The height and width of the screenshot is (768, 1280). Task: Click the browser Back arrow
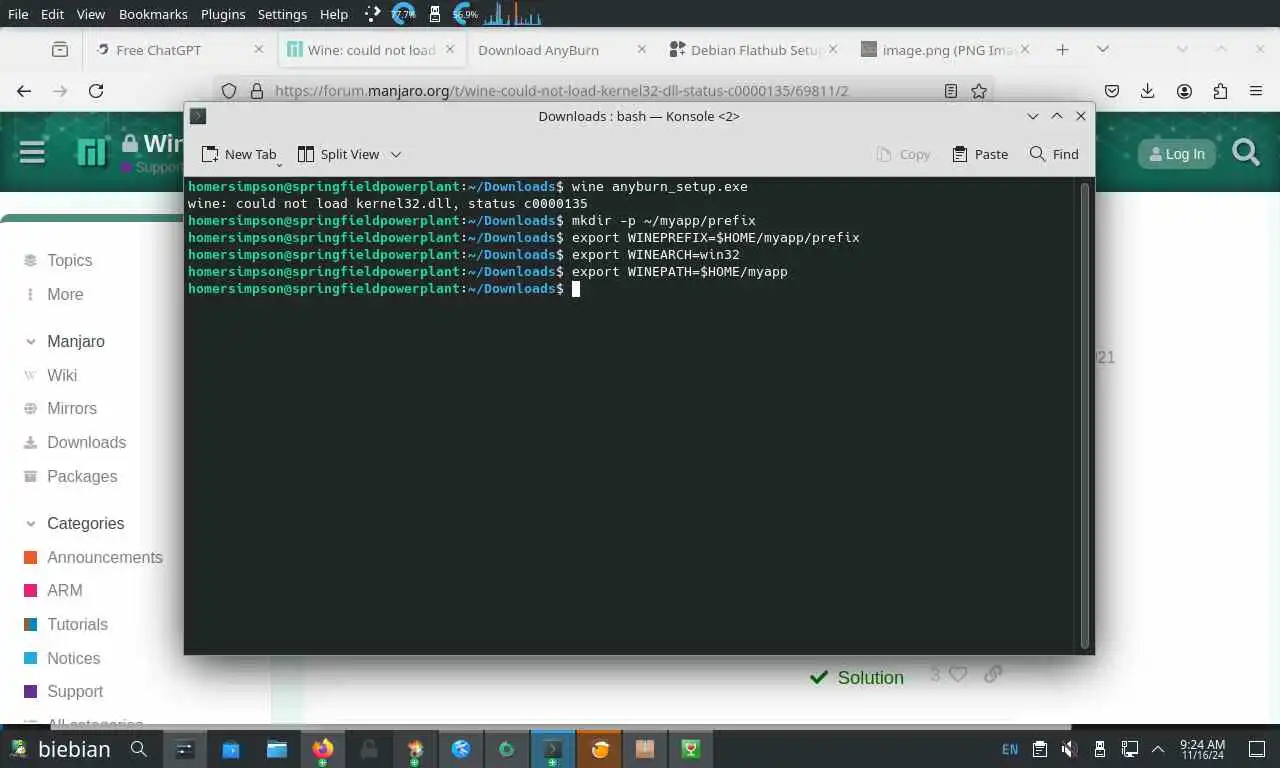click(x=24, y=91)
